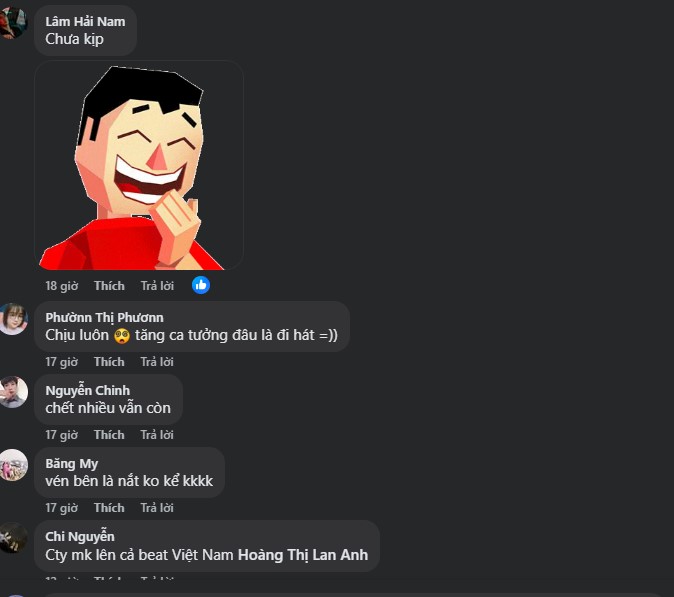
Task: Open Lâm Hải Nam's name link
Action: [85, 21]
